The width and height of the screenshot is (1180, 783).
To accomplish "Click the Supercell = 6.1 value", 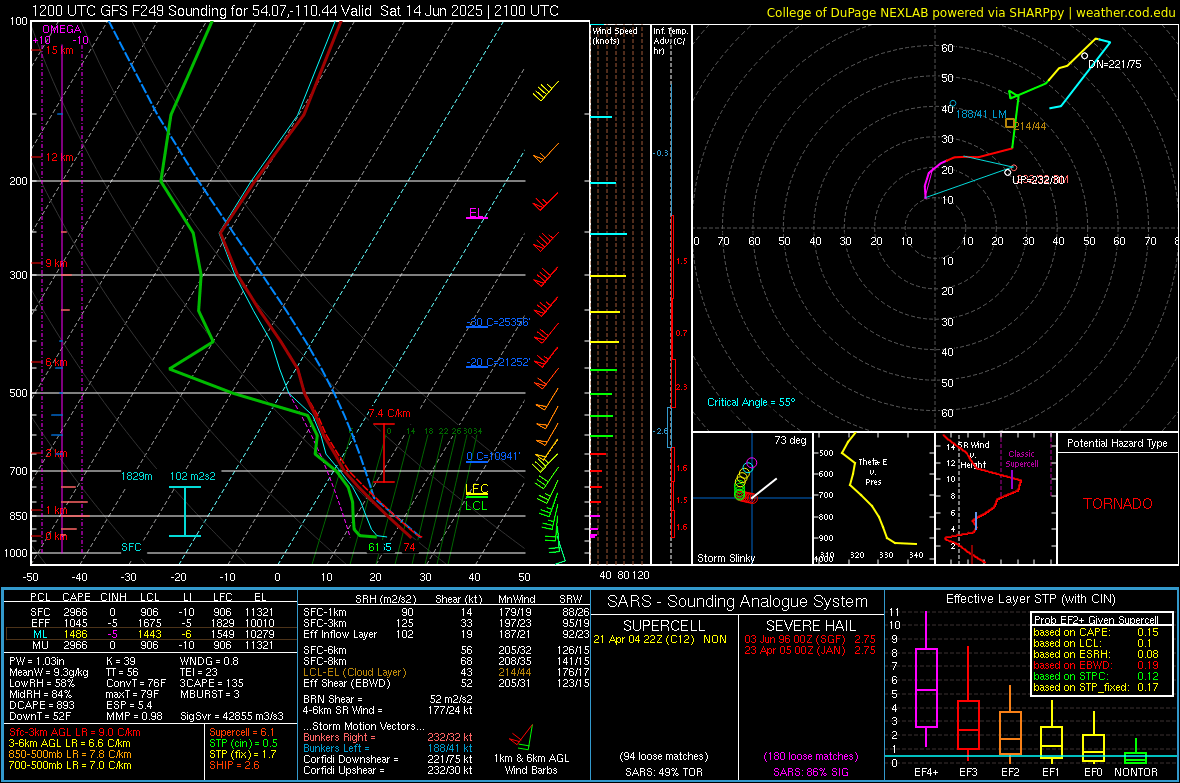I will pyautogui.click(x=242, y=732).
